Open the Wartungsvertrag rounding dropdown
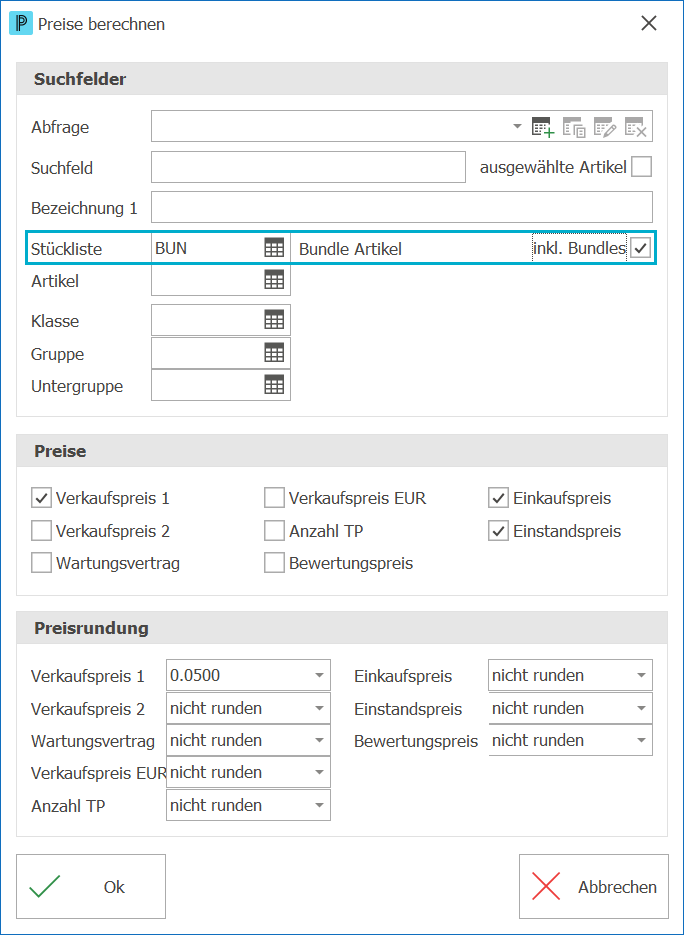This screenshot has width=684, height=935. pyautogui.click(x=248, y=740)
